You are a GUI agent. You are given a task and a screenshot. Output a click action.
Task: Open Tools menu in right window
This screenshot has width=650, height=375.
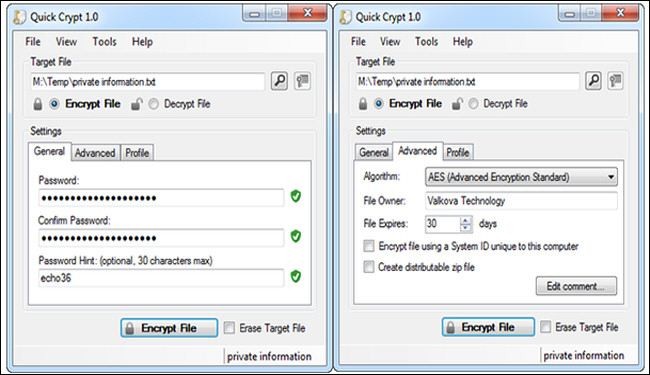tap(427, 42)
